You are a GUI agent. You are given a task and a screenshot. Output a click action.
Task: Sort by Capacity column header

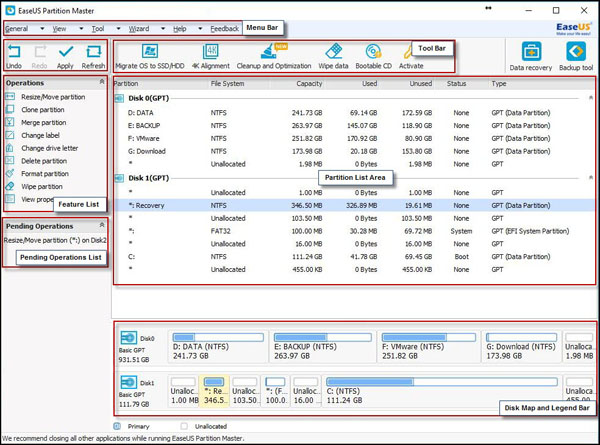point(309,83)
